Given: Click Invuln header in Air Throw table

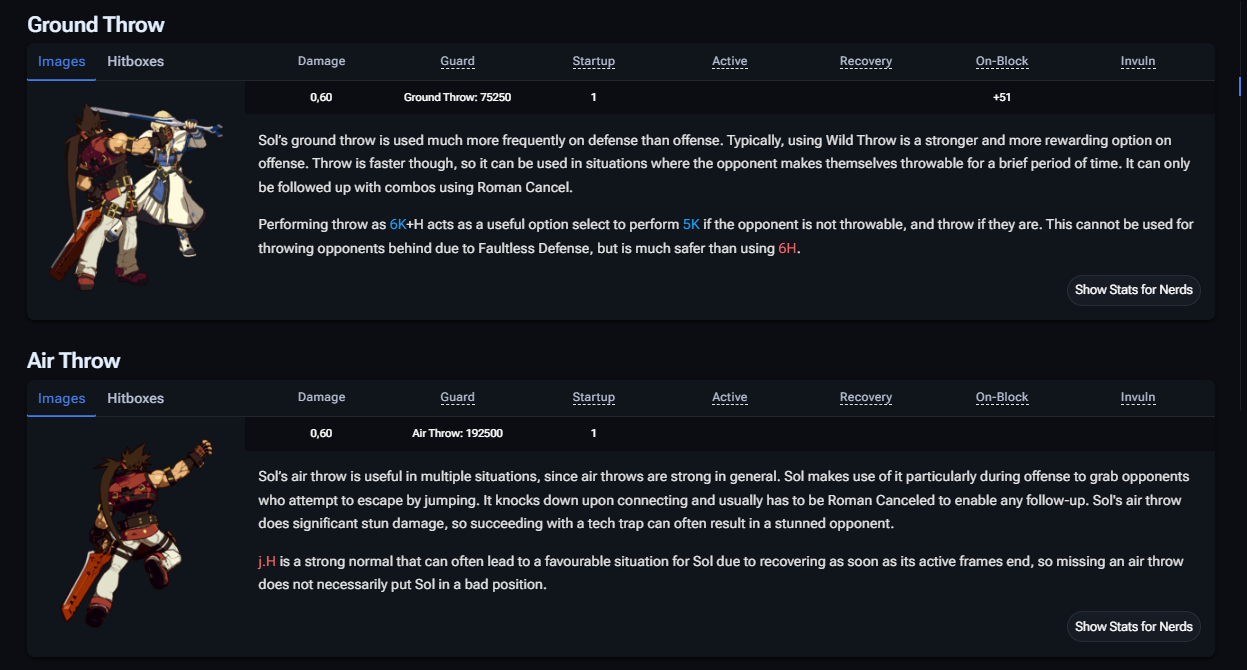Looking at the screenshot, I should (x=1138, y=398).
